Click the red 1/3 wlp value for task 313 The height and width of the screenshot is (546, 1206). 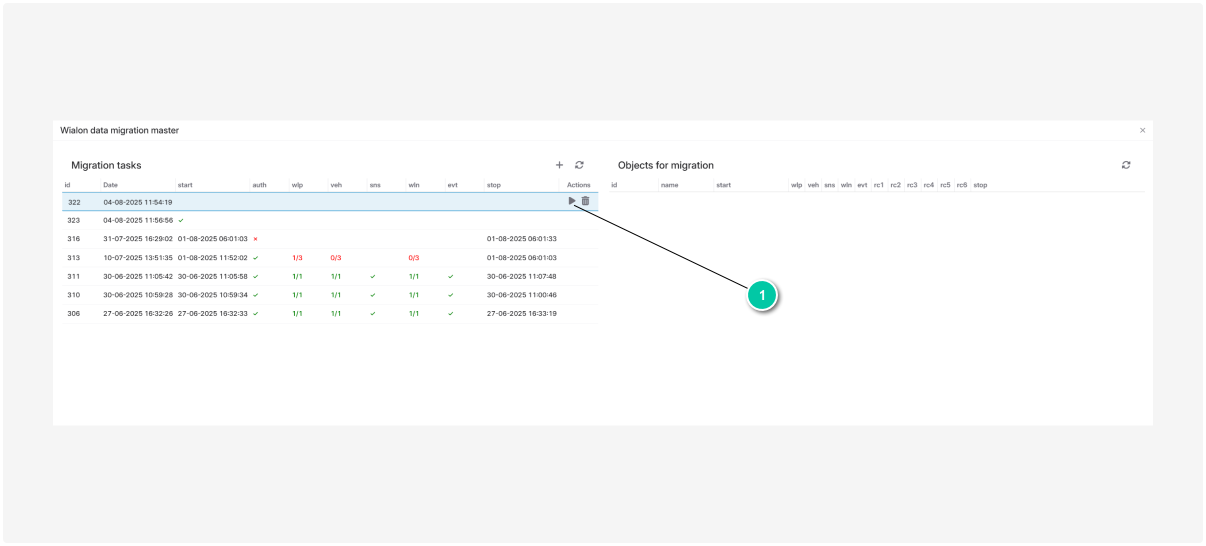(297, 258)
